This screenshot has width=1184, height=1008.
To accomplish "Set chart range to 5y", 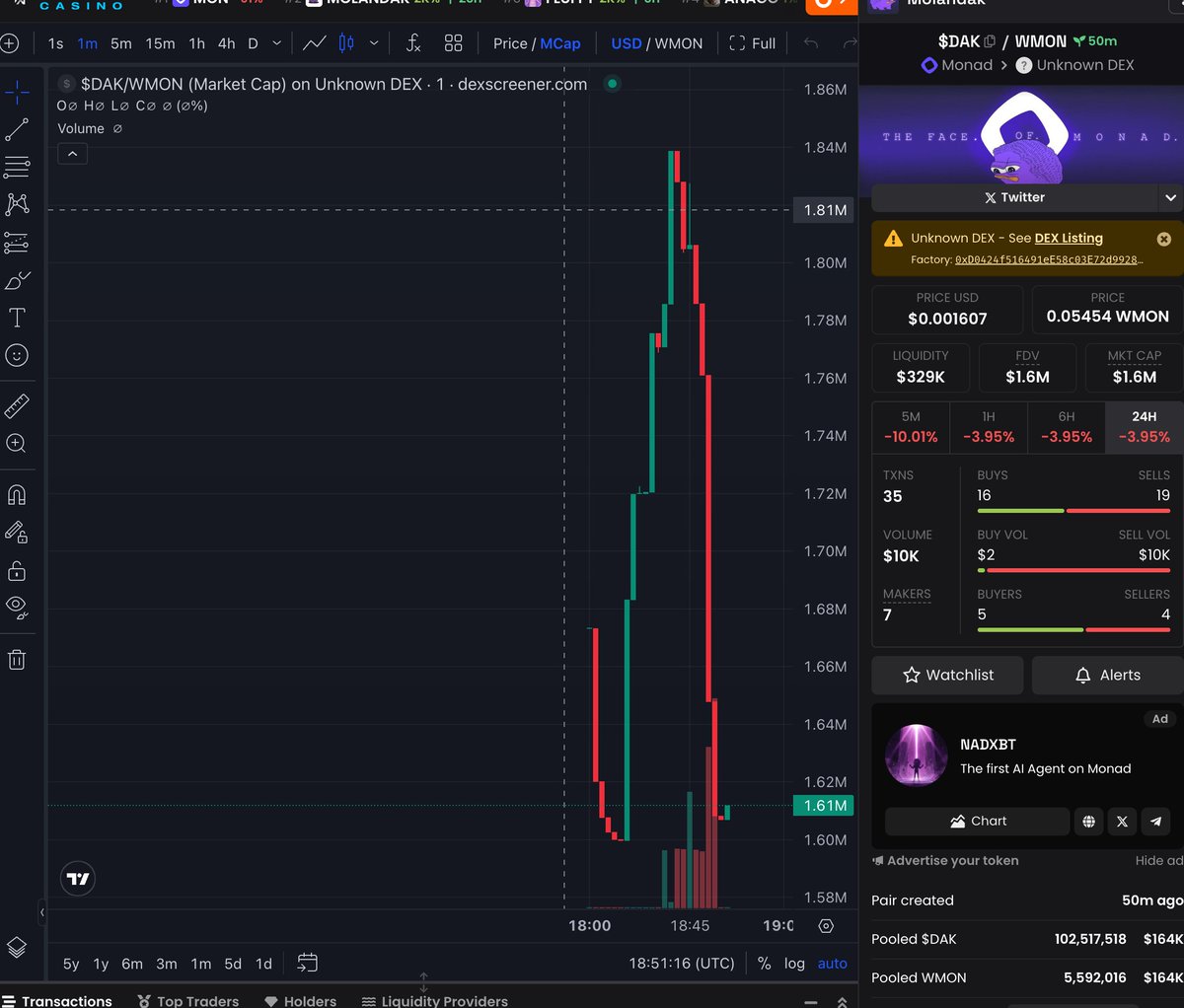I will click(x=71, y=964).
